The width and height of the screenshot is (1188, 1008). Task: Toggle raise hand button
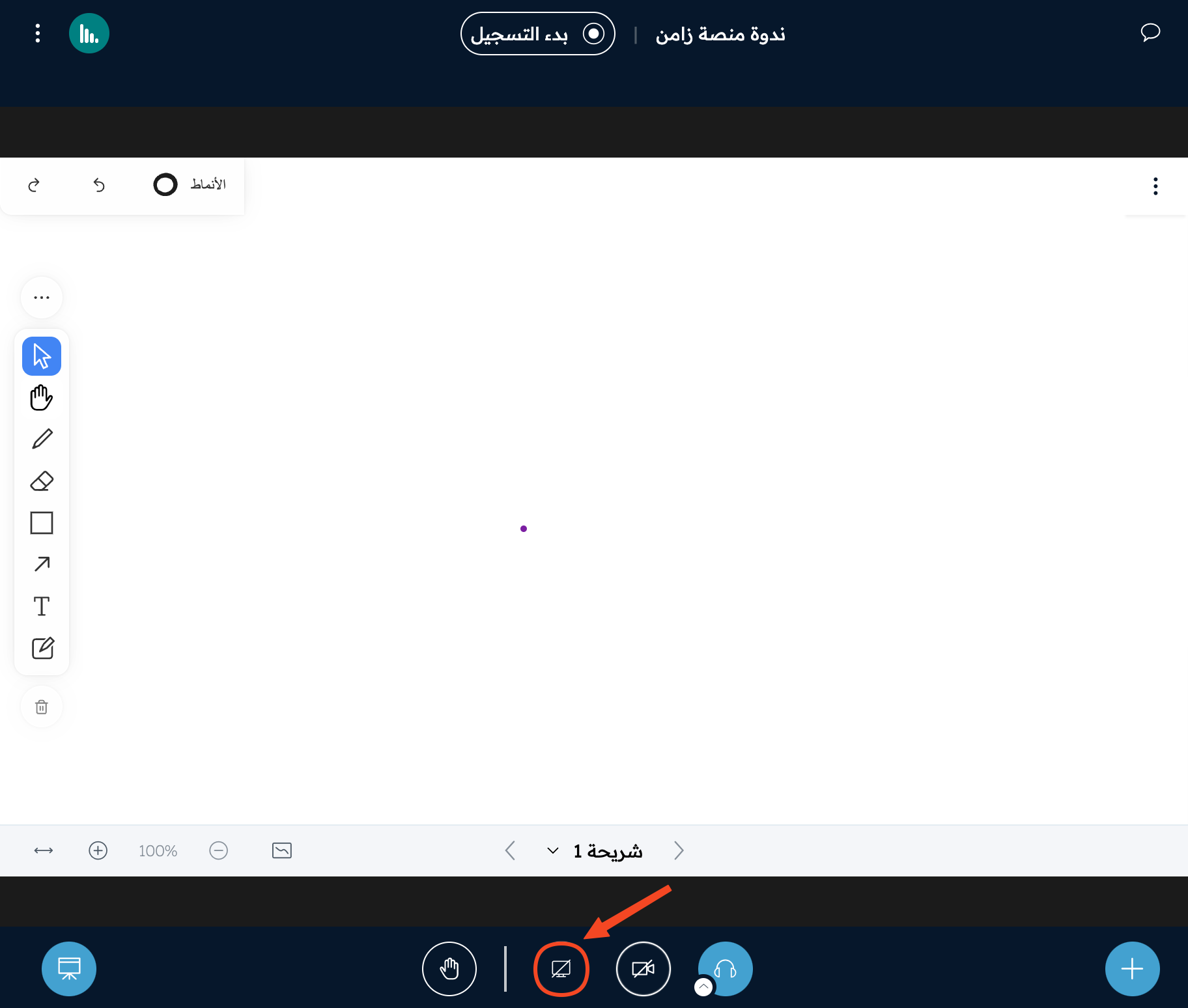tap(449, 969)
